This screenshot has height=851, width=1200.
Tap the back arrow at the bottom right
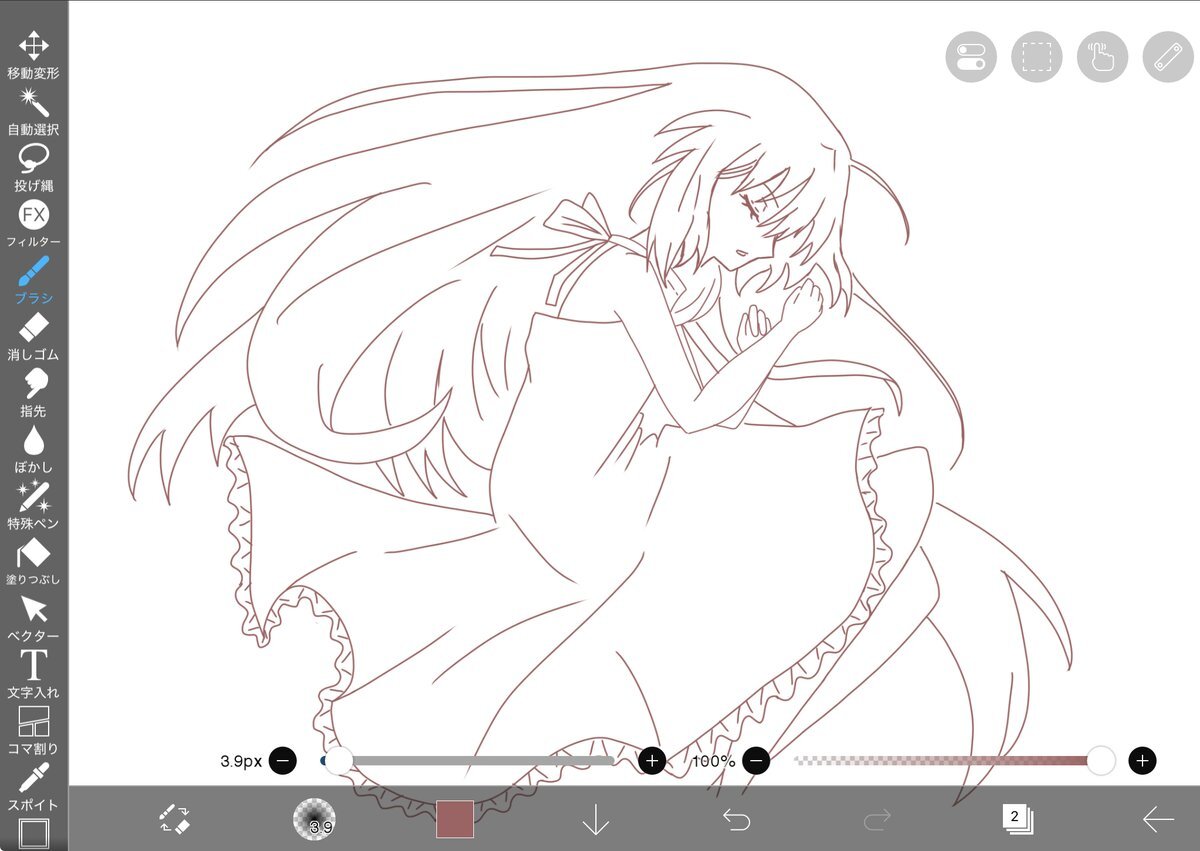pyautogui.click(x=1158, y=819)
